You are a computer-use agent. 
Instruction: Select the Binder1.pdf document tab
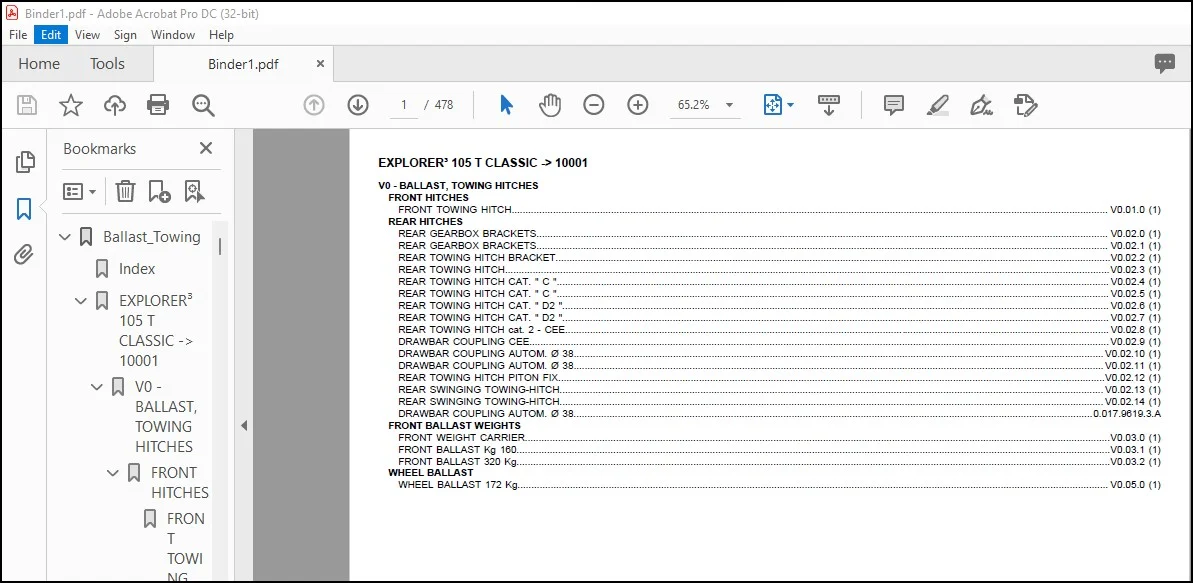(243, 65)
